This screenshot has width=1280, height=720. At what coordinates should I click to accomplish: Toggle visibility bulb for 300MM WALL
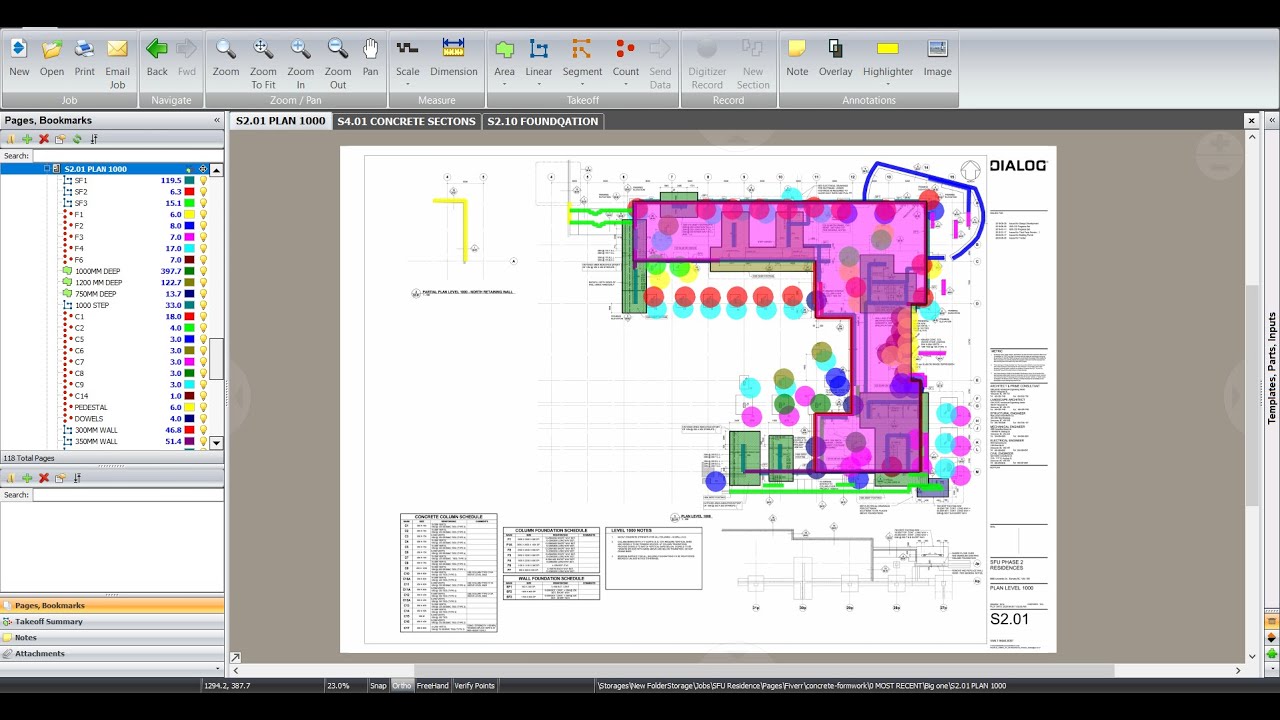click(203, 430)
